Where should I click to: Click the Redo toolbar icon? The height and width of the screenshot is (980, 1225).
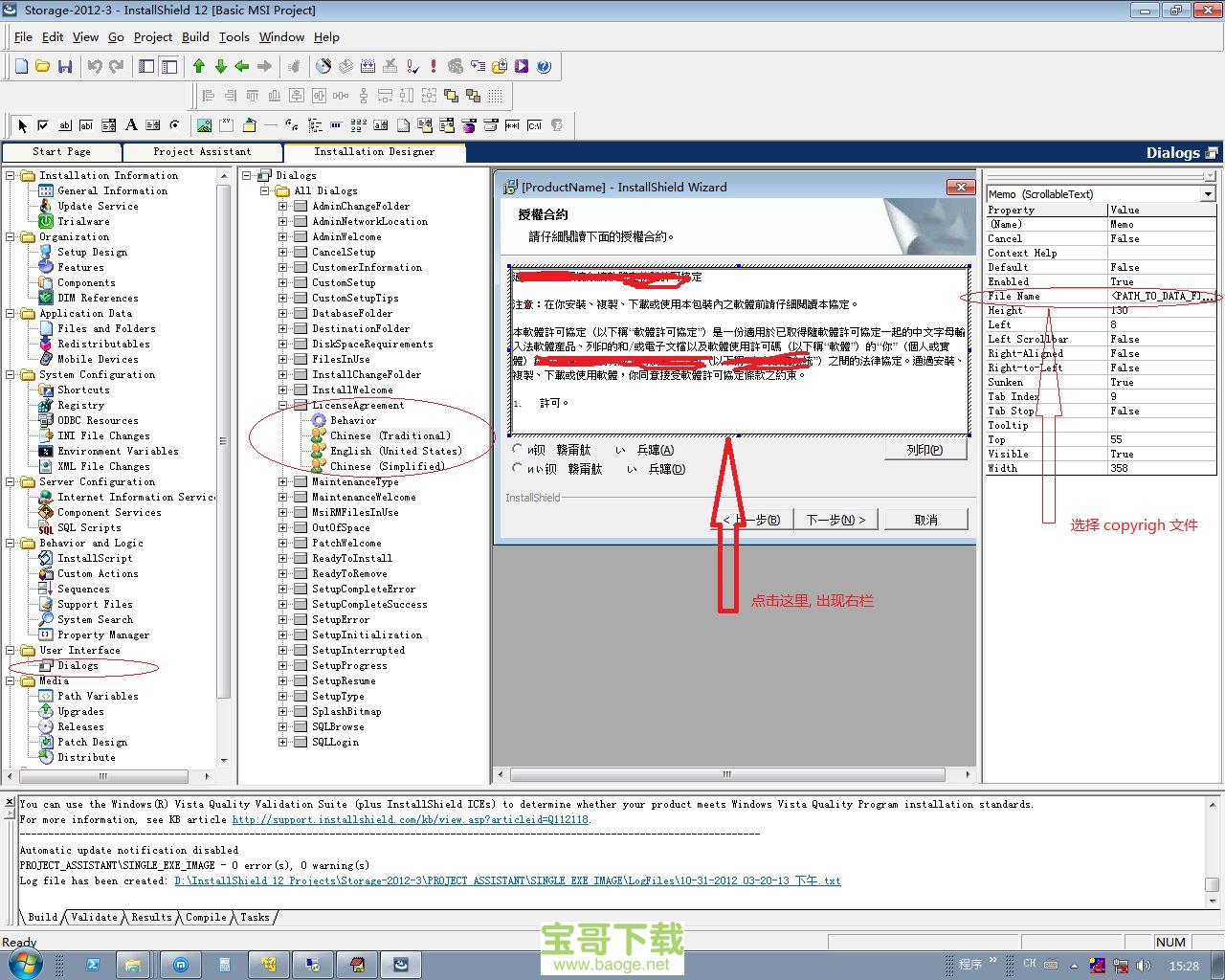pyautogui.click(x=117, y=66)
